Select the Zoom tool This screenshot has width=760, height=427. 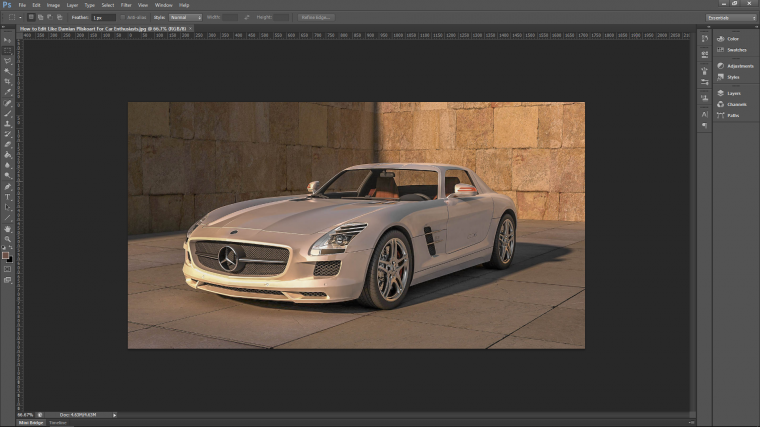pos(7,239)
